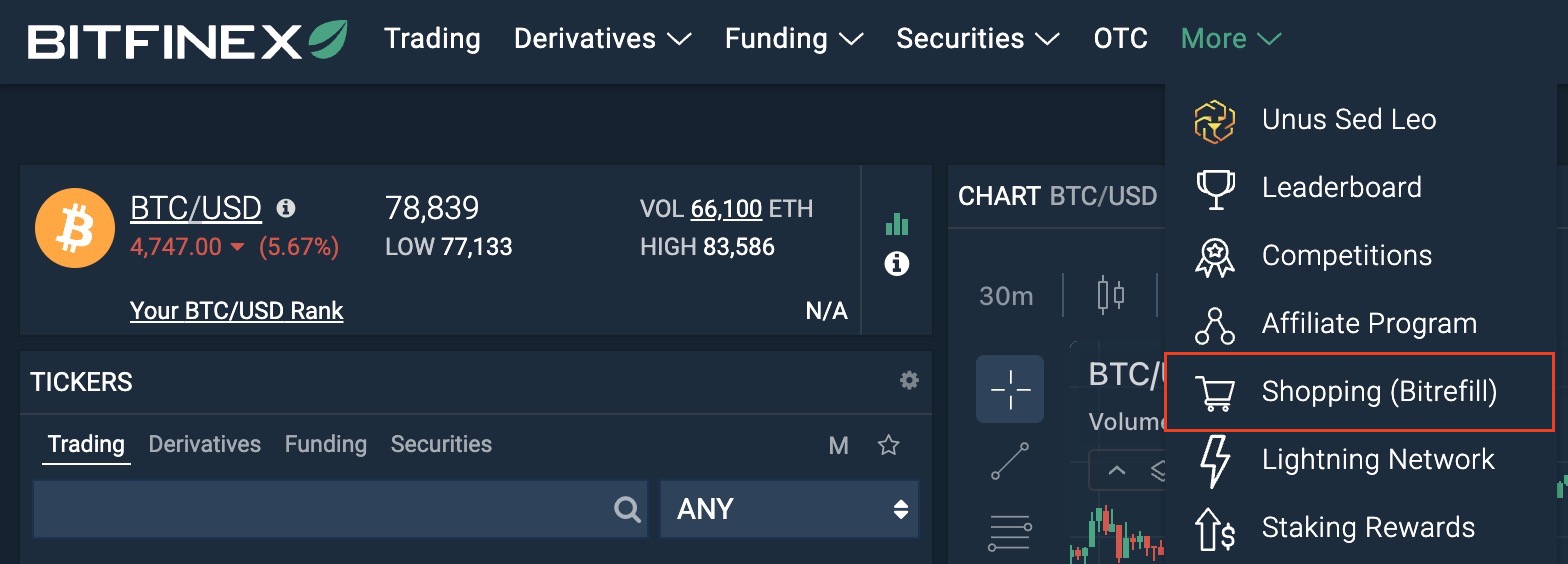
Task: Switch to the Funding tickers tab
Action: [x=325, y=444]
